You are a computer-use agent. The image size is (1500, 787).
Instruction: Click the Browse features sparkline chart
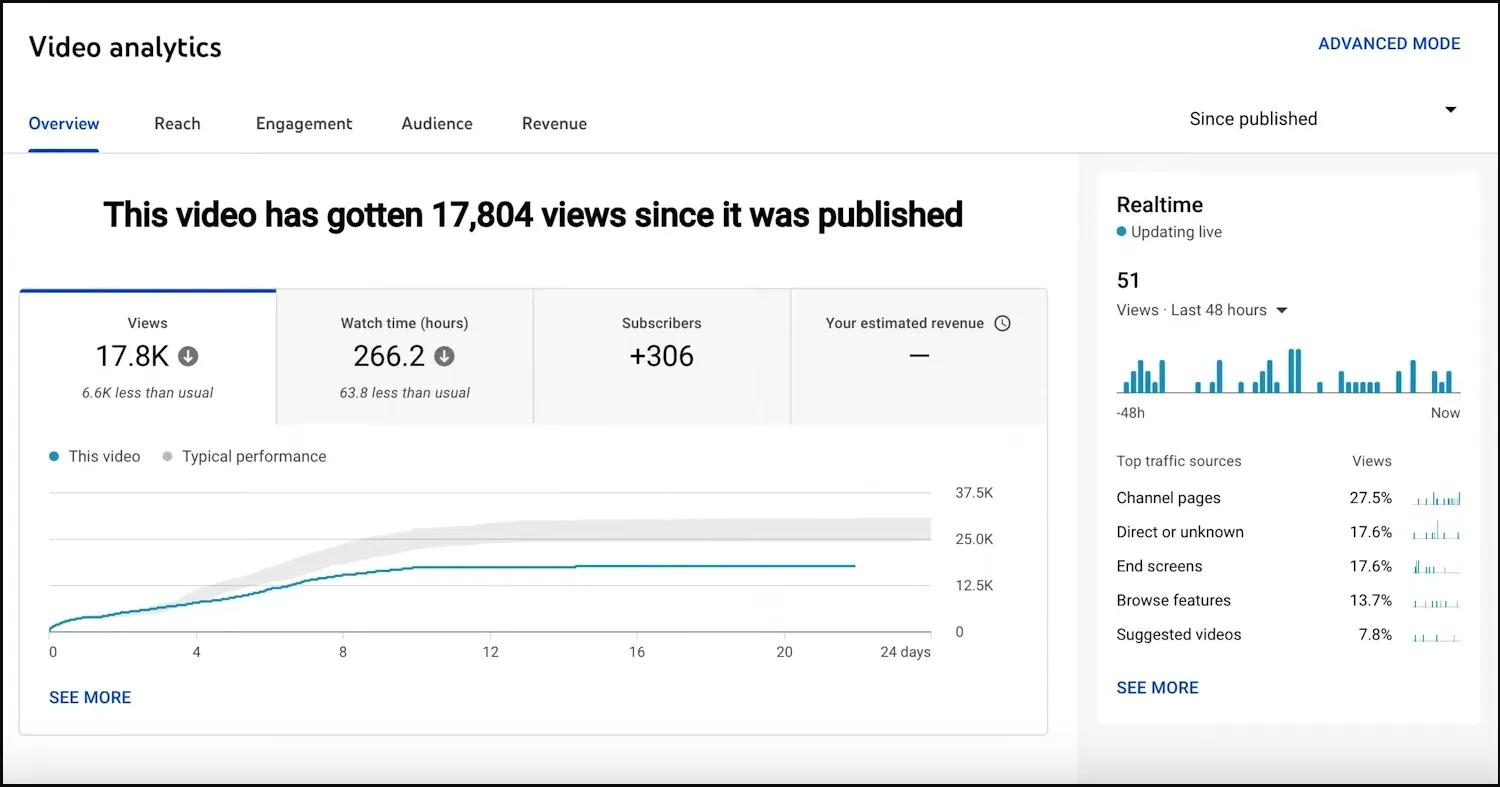point(1436,601)
